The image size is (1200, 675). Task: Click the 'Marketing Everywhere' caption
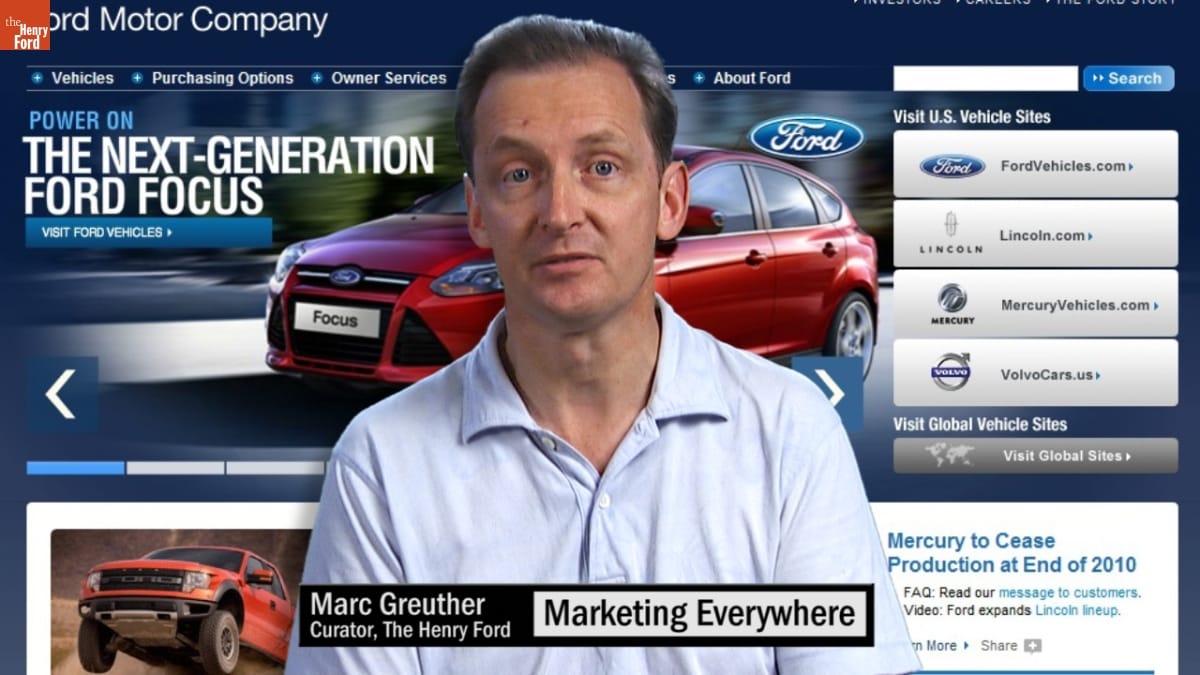[699, 614]
